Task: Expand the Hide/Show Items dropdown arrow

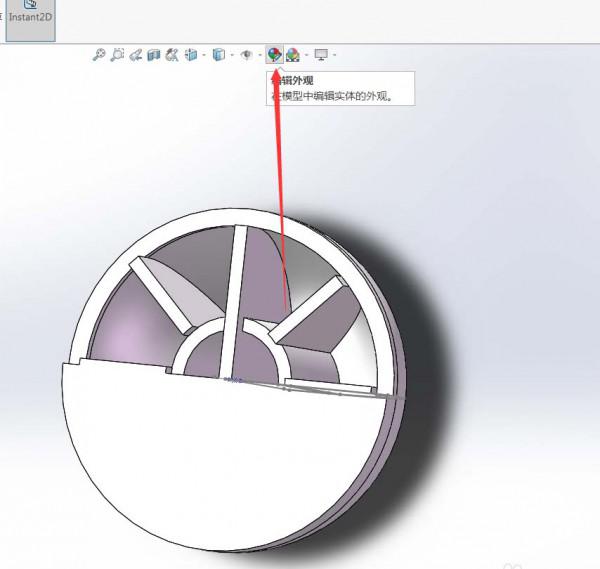Action: pyautogui.click(x=260, y=55)
